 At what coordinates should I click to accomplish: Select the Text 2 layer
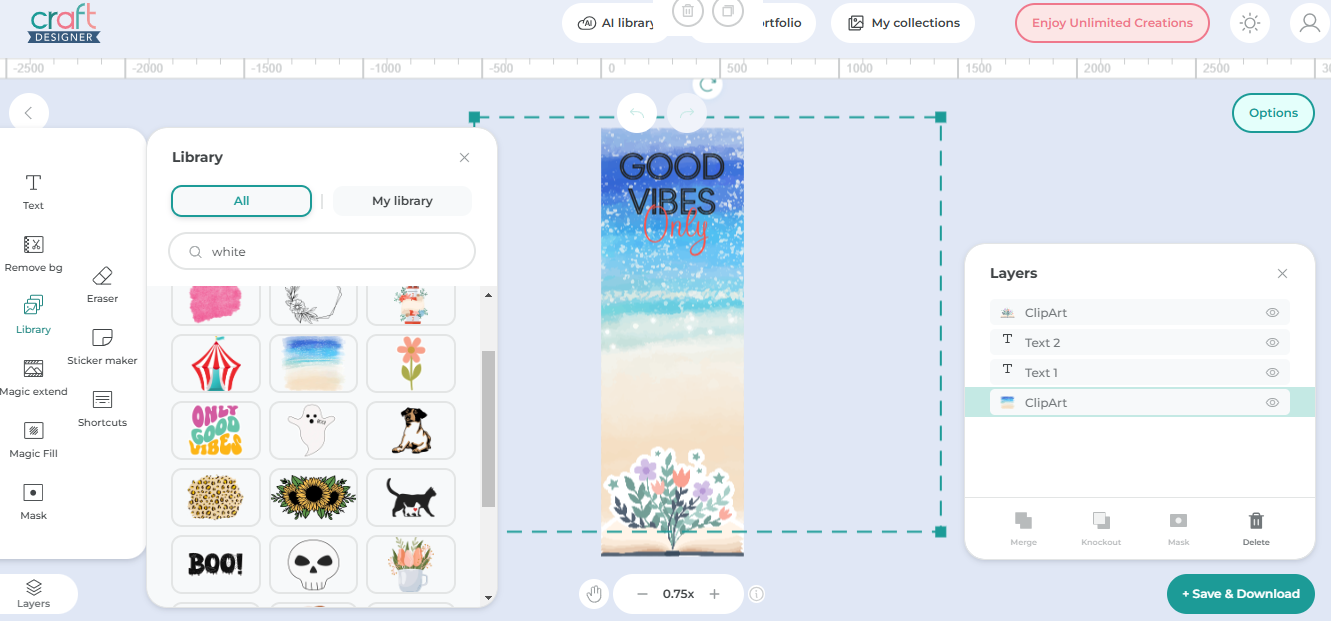pyautogui.click(x=1140, y=343)
